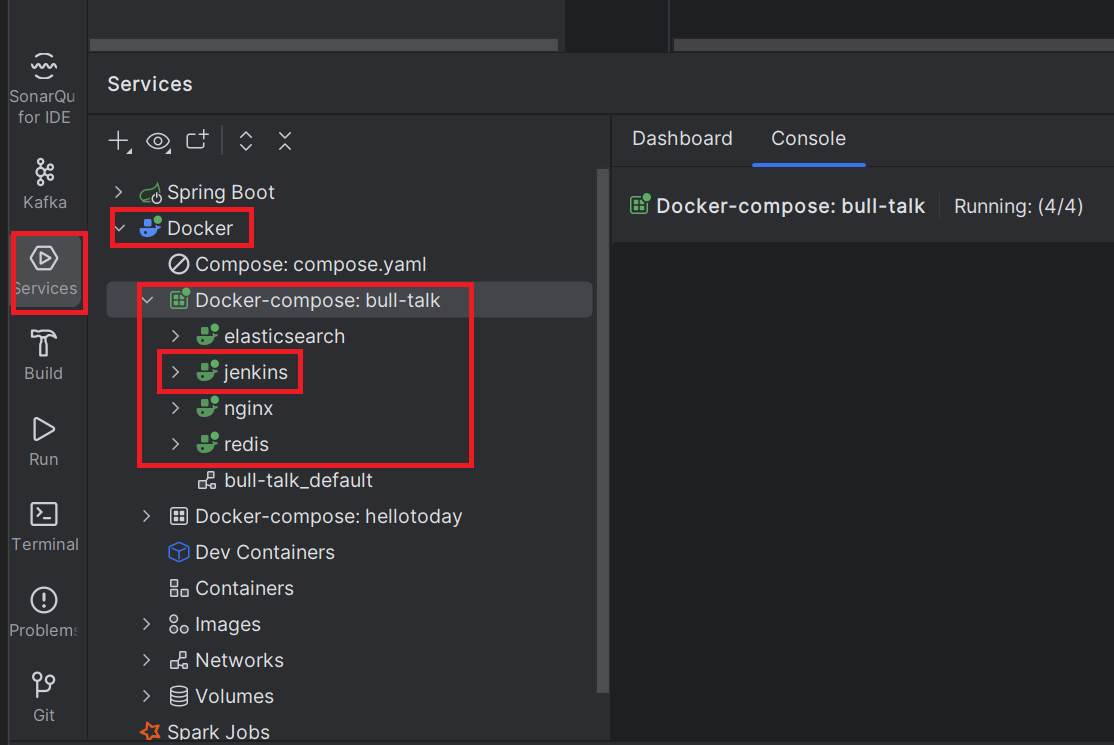Click the 'nginx' label text
This screenshot has height=745, width=1114.
coord(249,408)
